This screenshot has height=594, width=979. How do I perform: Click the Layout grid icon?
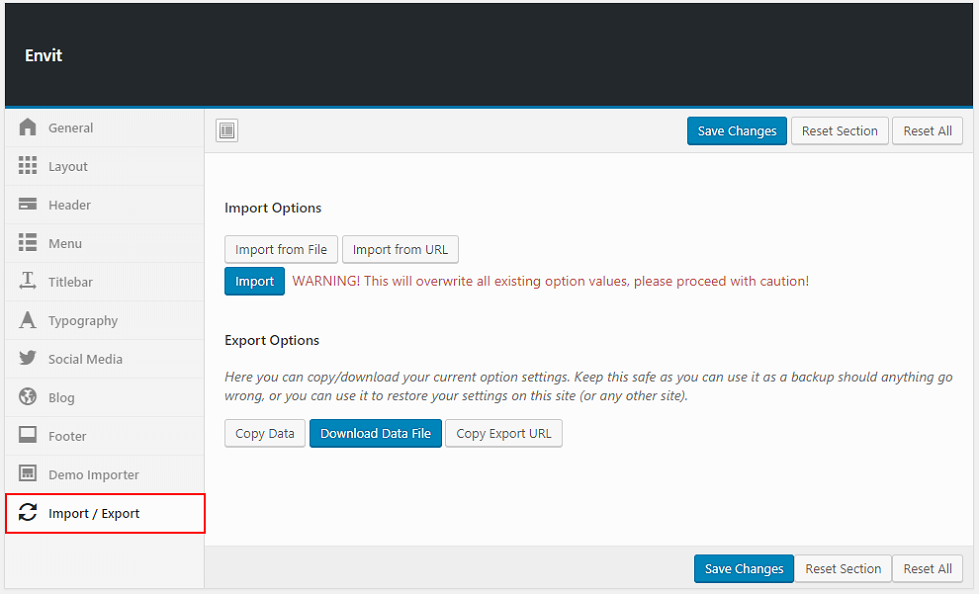28,166
